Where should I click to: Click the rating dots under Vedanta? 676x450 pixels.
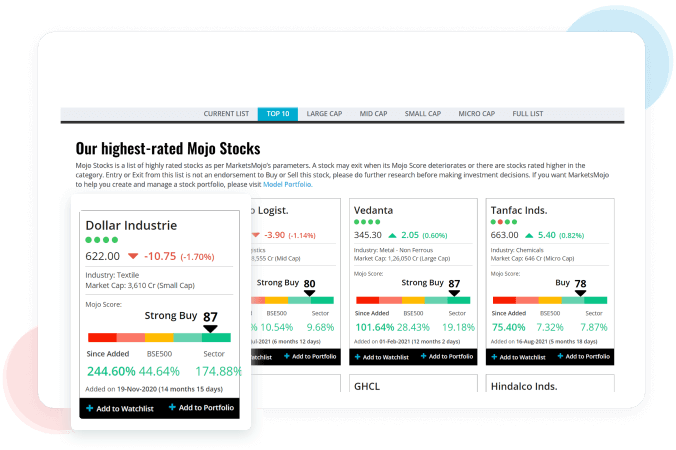click(x=367, y=222)
